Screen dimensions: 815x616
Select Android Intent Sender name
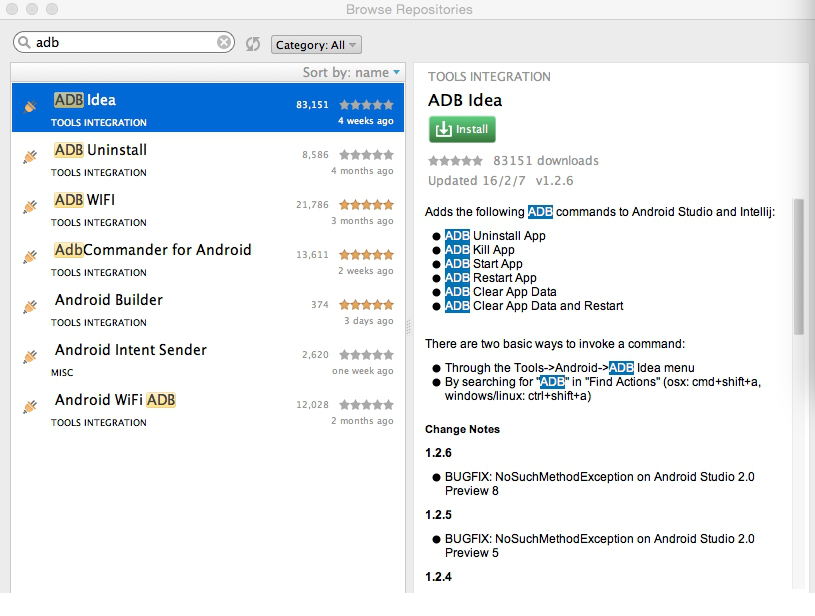click(131, 350)
